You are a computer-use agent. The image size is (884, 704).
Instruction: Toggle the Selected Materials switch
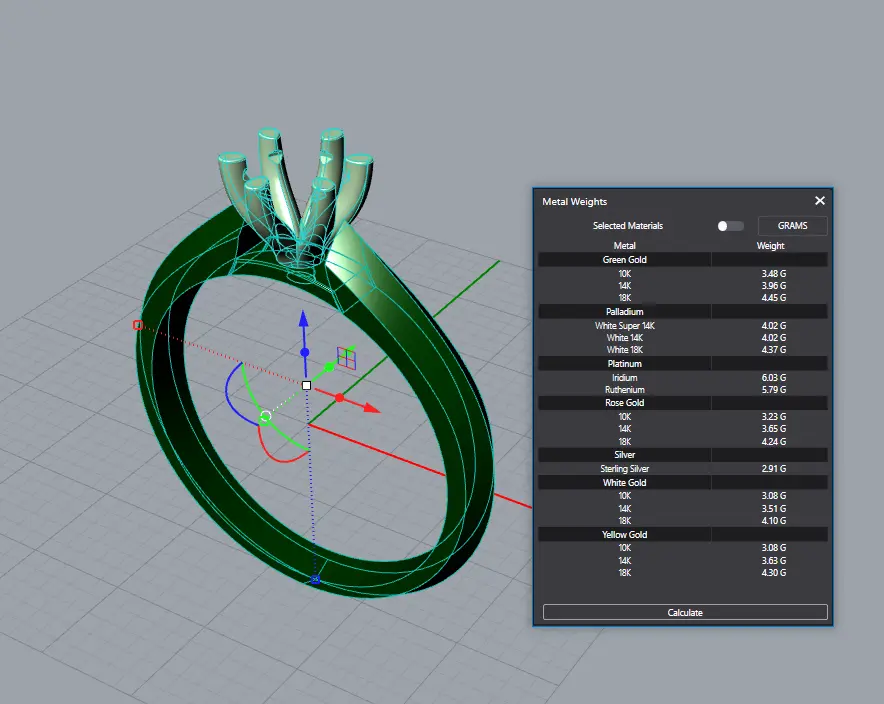tap(730, 226)
